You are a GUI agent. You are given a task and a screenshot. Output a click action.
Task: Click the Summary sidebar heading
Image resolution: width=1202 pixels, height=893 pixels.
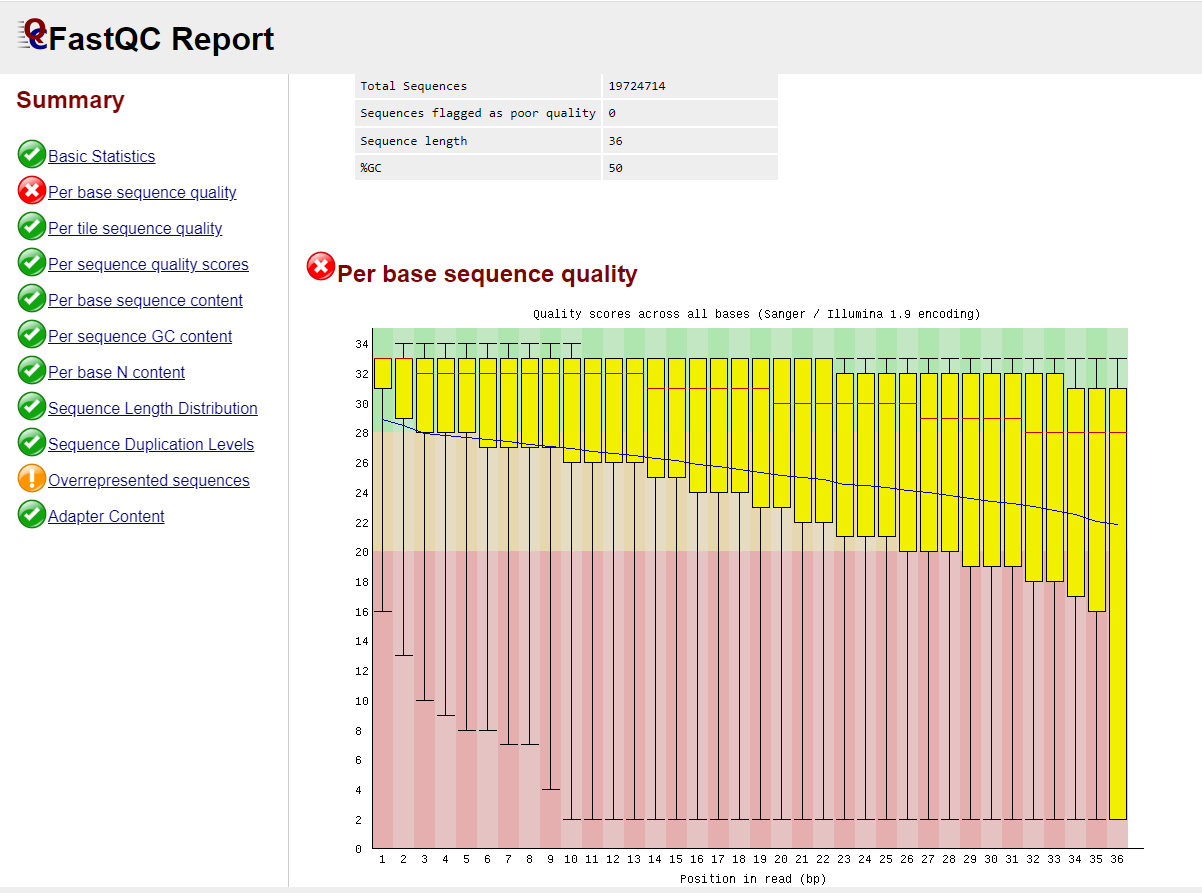pyautogui.click(x=70, y=100)
